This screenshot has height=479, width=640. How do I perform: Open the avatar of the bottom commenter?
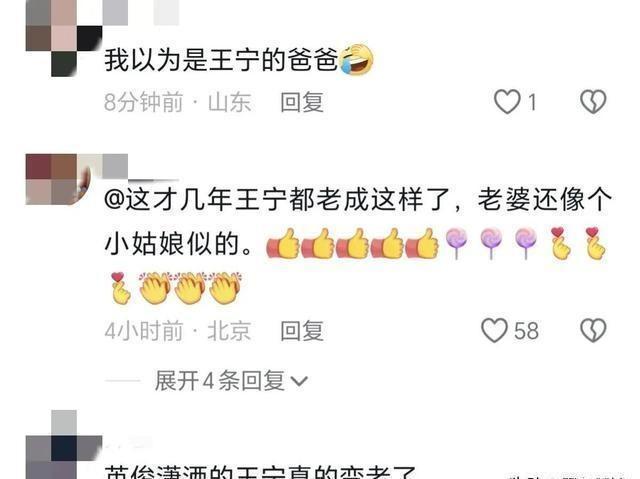[64, 445]
